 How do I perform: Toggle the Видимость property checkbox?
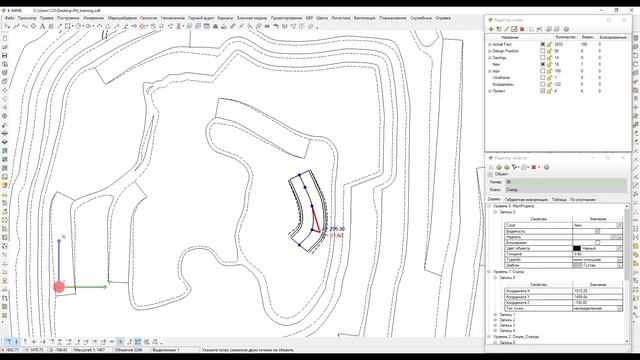pyautogui.click(x=598, y=231)
